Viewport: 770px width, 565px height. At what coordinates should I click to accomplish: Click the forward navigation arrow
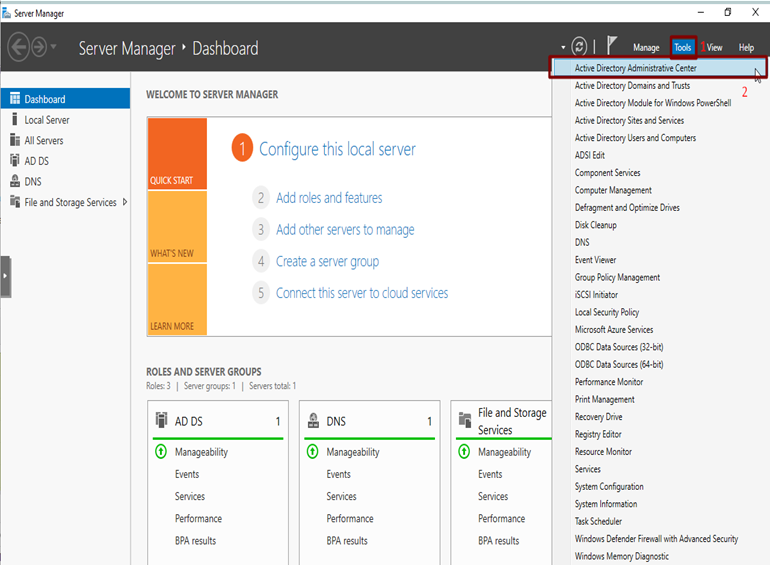39,48
